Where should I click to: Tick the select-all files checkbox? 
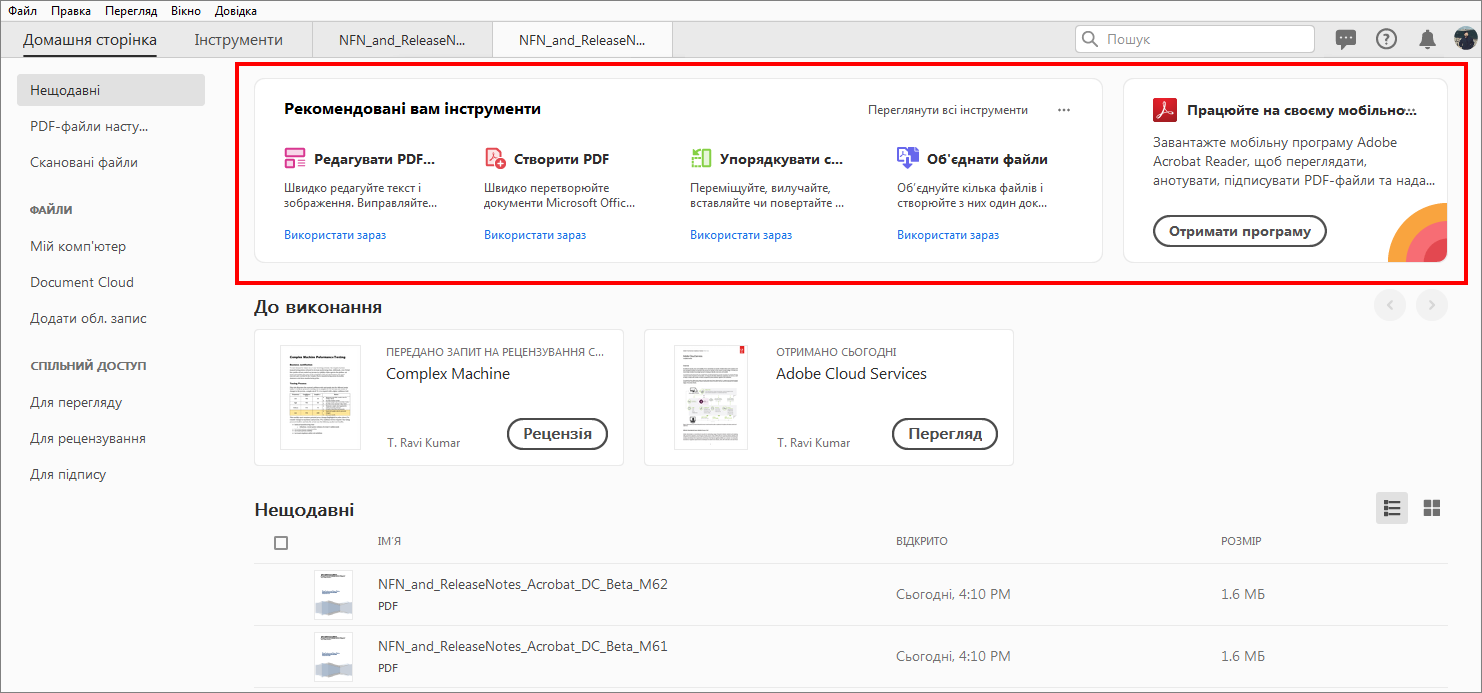coord(281,542)
